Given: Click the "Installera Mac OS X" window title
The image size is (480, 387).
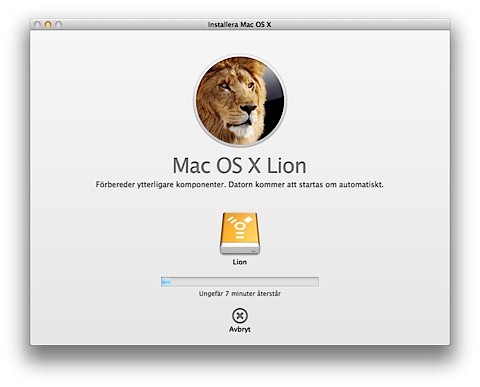Looking at the screenshot, I should click(x=239, y=25).
